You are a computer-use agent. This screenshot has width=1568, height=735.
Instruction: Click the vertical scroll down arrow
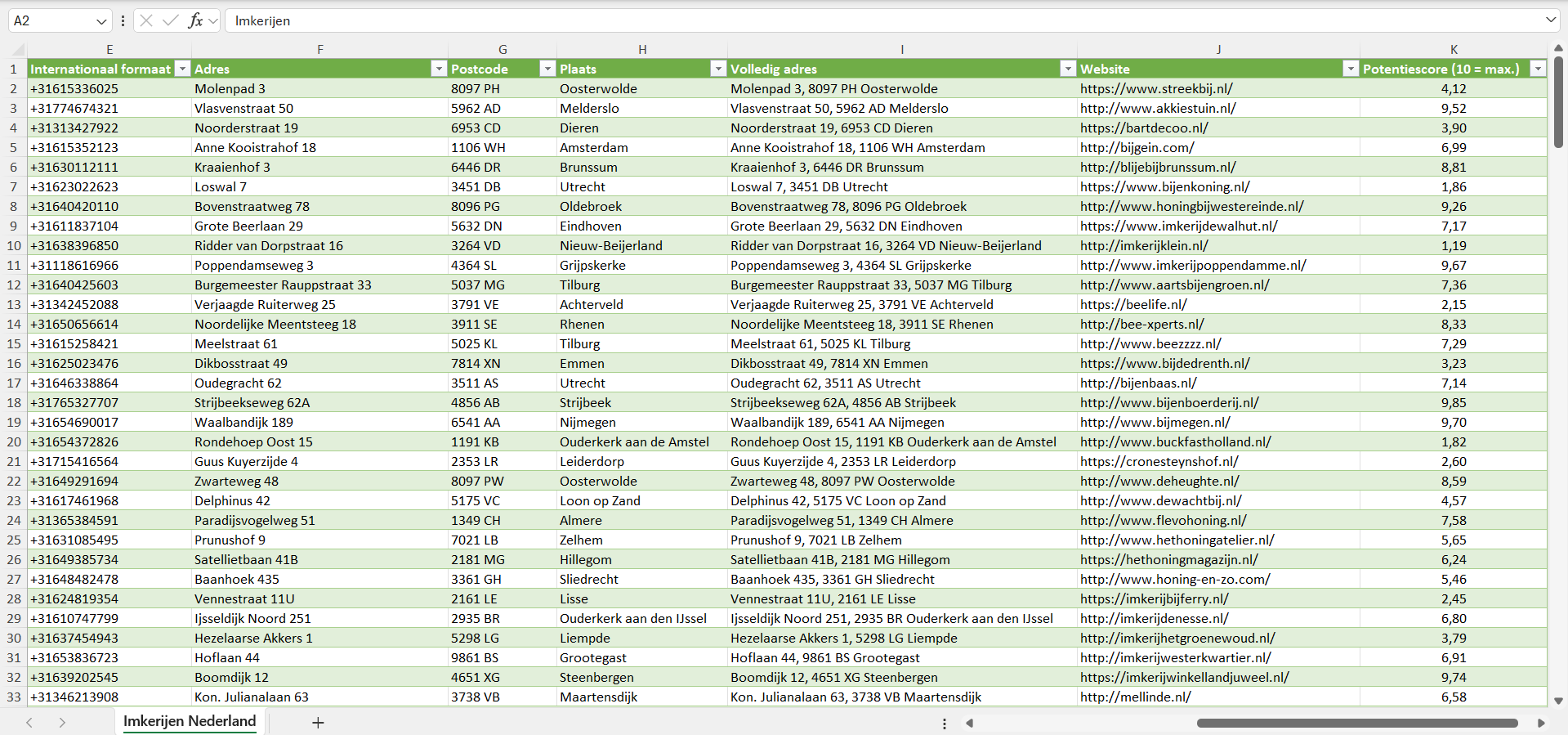tap(1558, 701)
